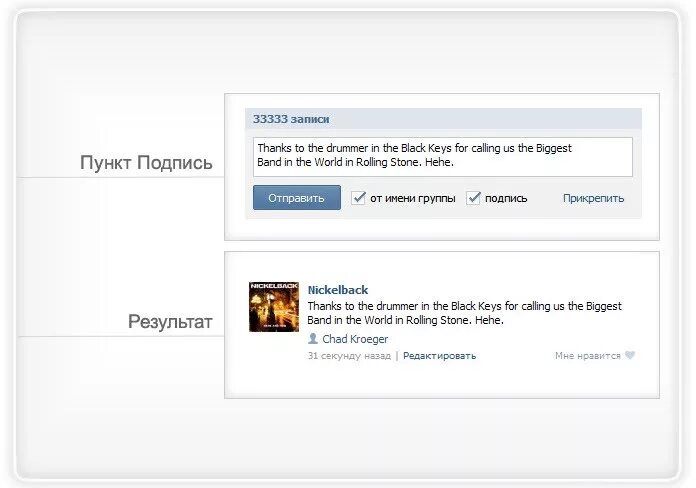Viewport: 696px width, 488px height.
Task: Open the Nickelback group name link
Action: [x=338, y=290]
